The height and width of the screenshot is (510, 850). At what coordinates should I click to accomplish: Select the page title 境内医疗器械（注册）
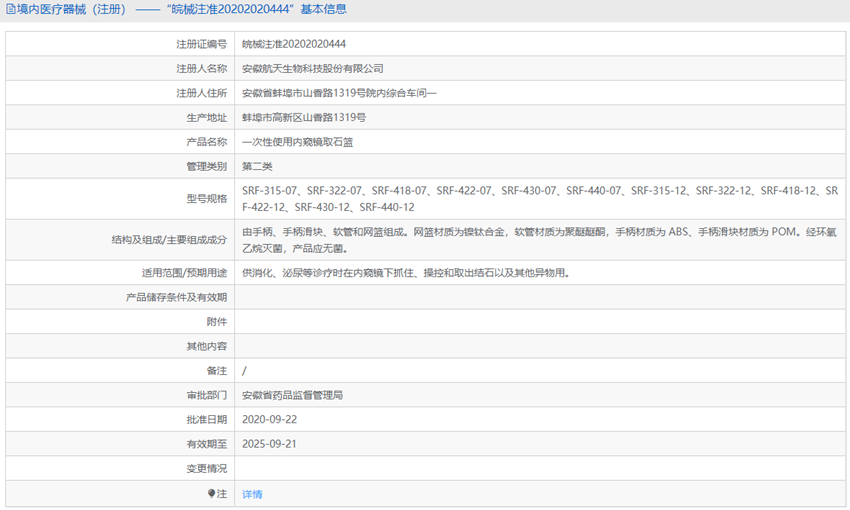pos(71,9)
